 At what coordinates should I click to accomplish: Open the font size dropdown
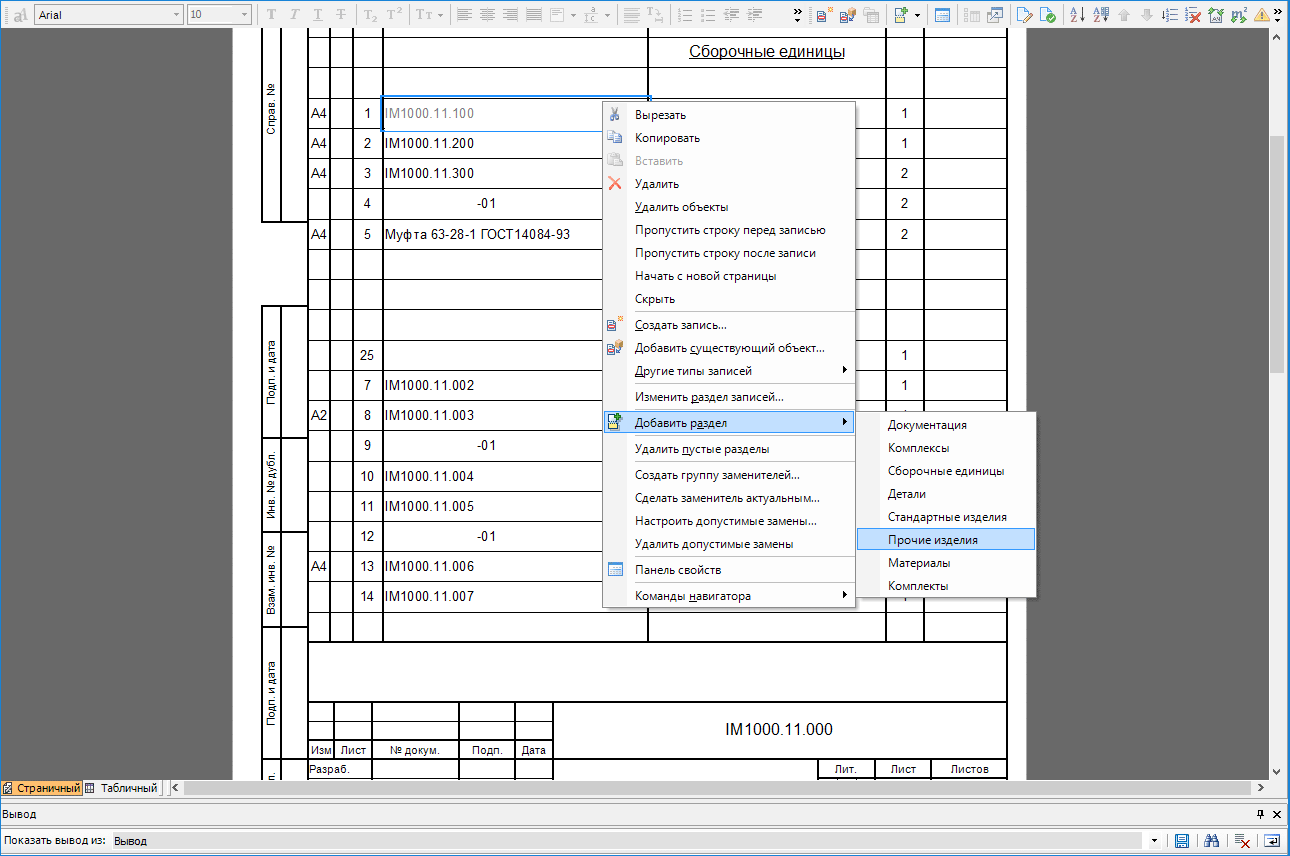(x=245, y=15)
